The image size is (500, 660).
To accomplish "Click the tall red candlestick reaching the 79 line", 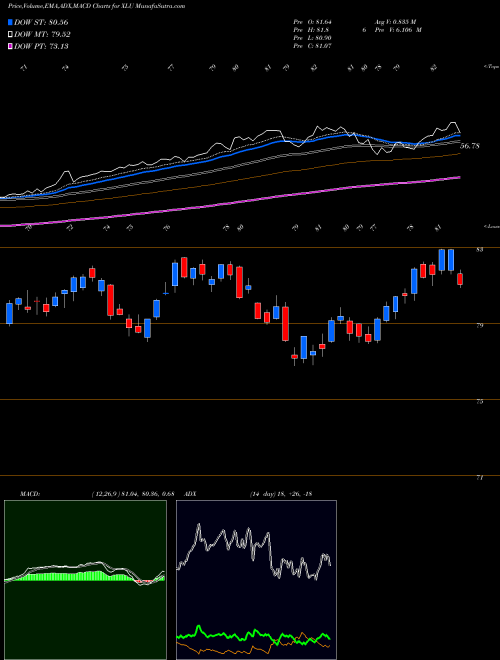I will [285, 323].
